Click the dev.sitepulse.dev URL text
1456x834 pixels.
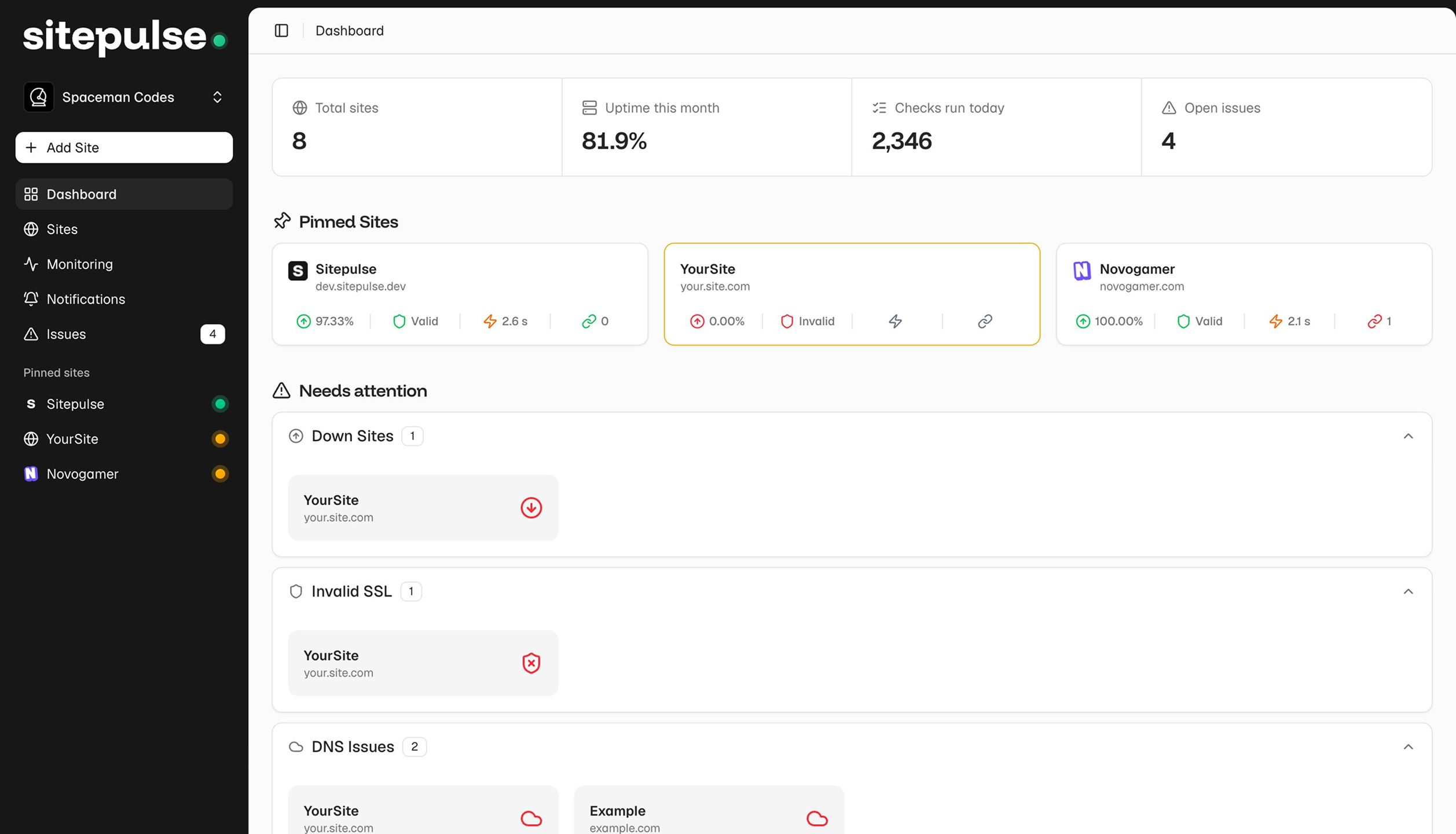(360, 286)
